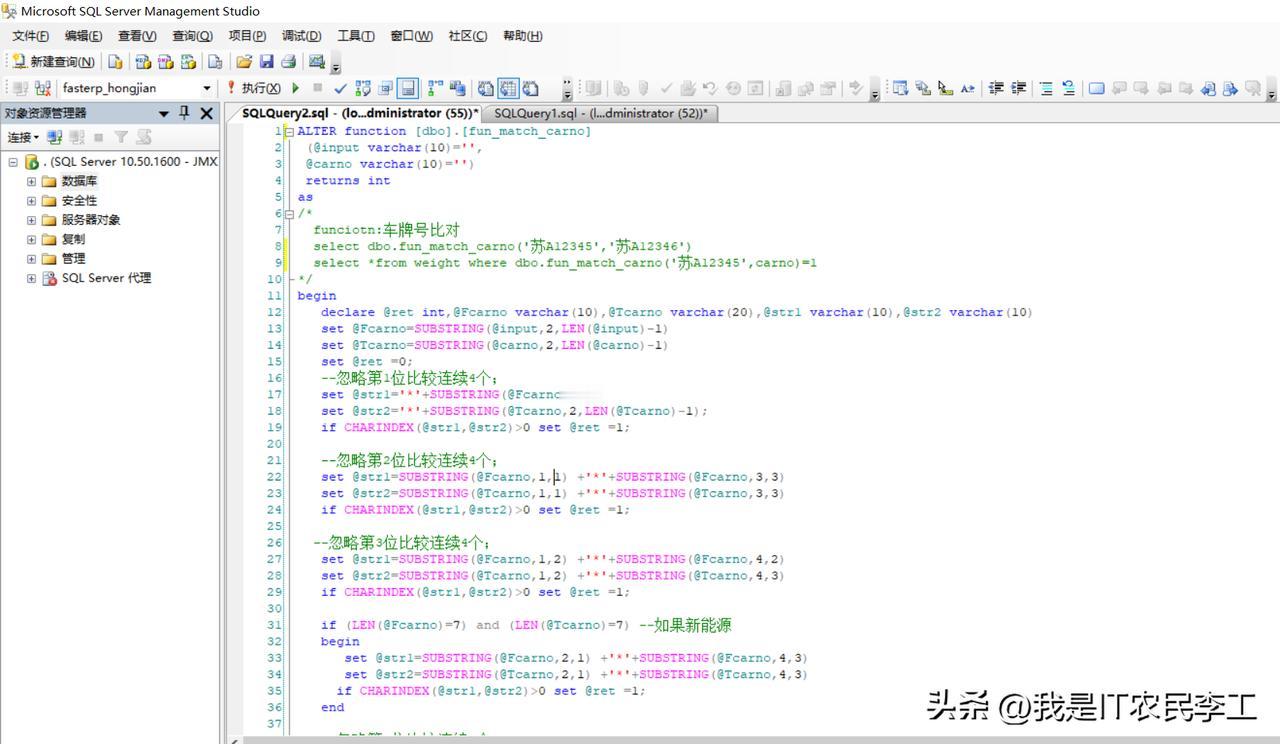The width and height of the screenshot is (1280, 744).
Task: Click the Database Engine Query icon
Action: point(116,62)
